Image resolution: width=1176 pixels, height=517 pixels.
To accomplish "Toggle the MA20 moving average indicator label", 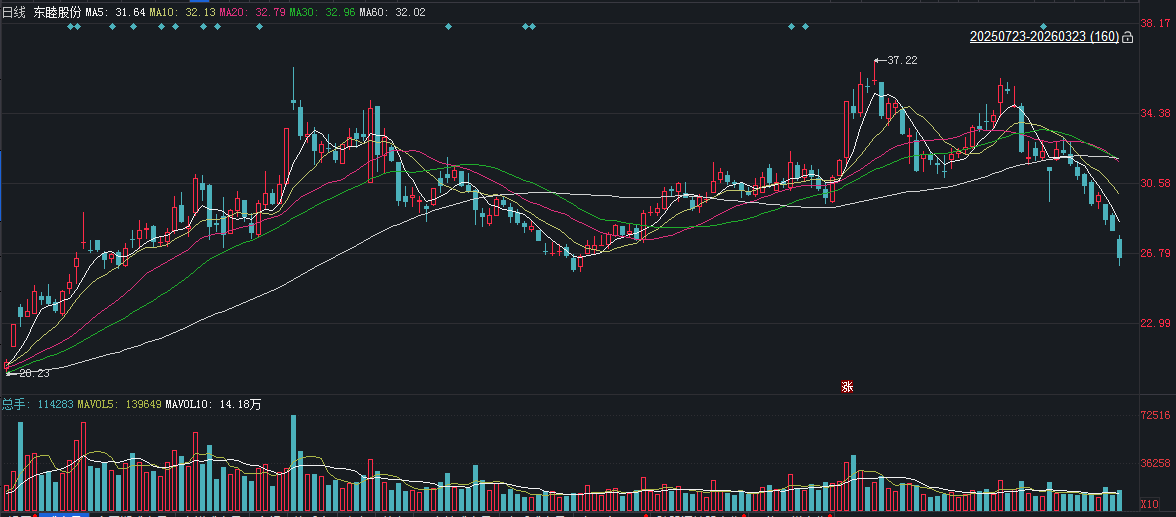I will point(242,12).
